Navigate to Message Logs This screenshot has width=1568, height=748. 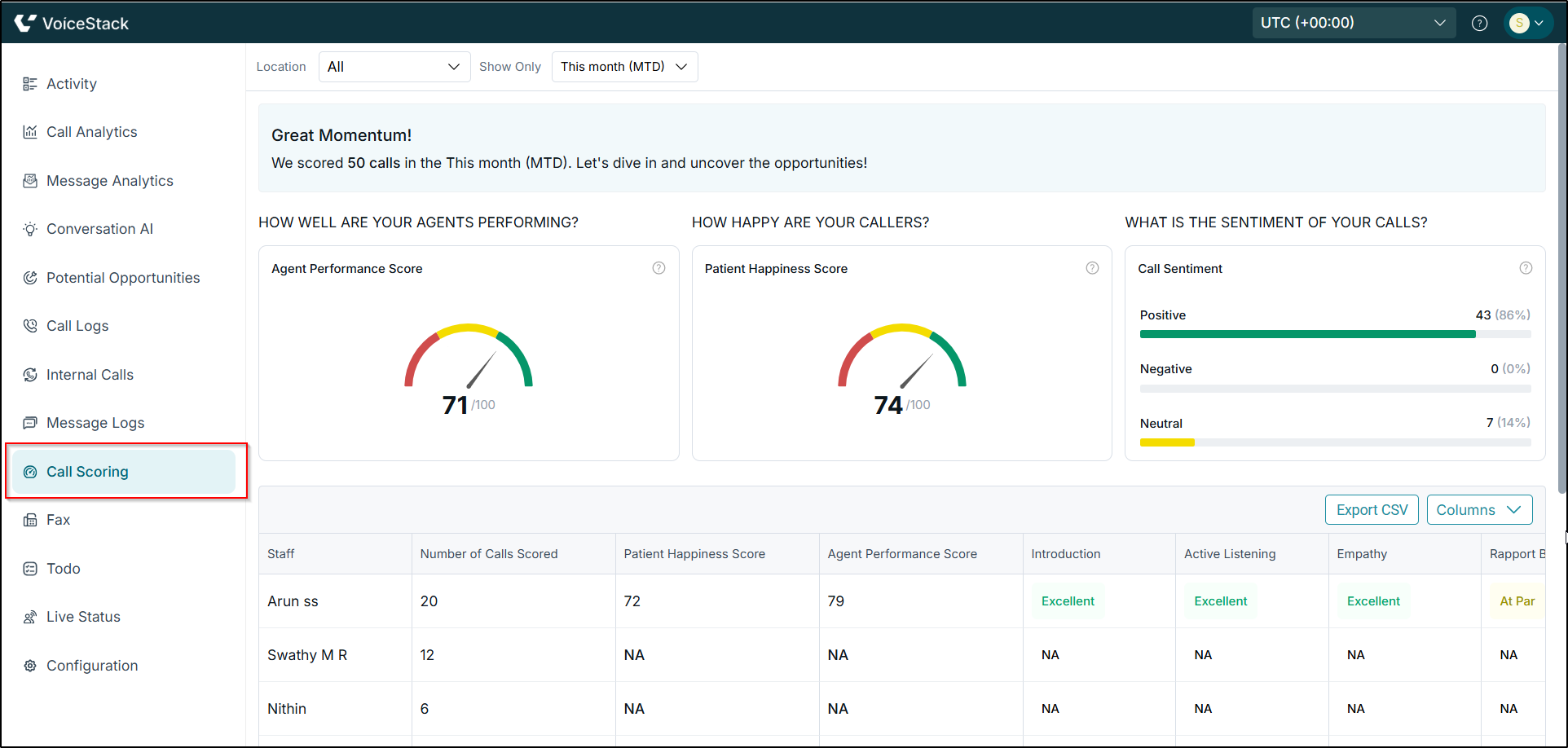coord(95,422)
